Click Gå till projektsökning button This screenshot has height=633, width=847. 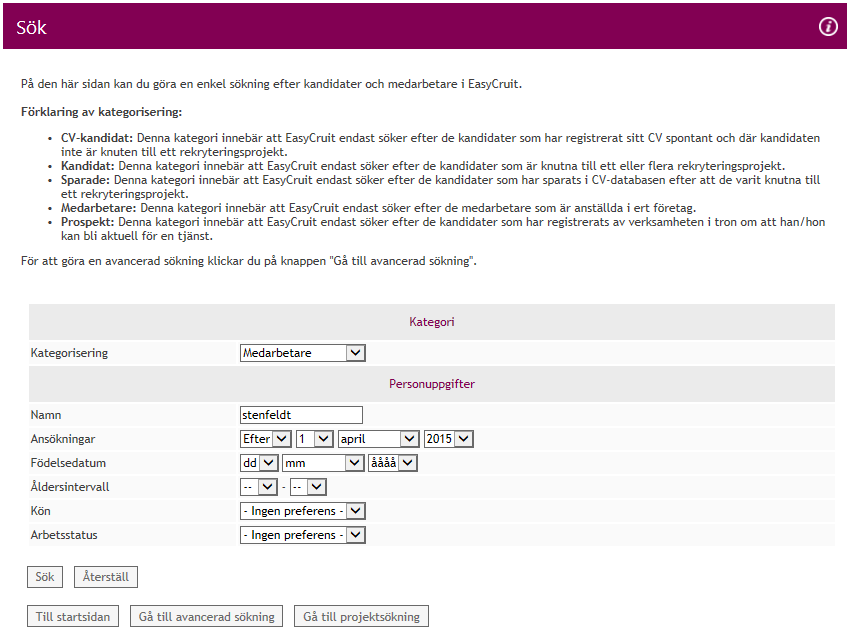361,616
